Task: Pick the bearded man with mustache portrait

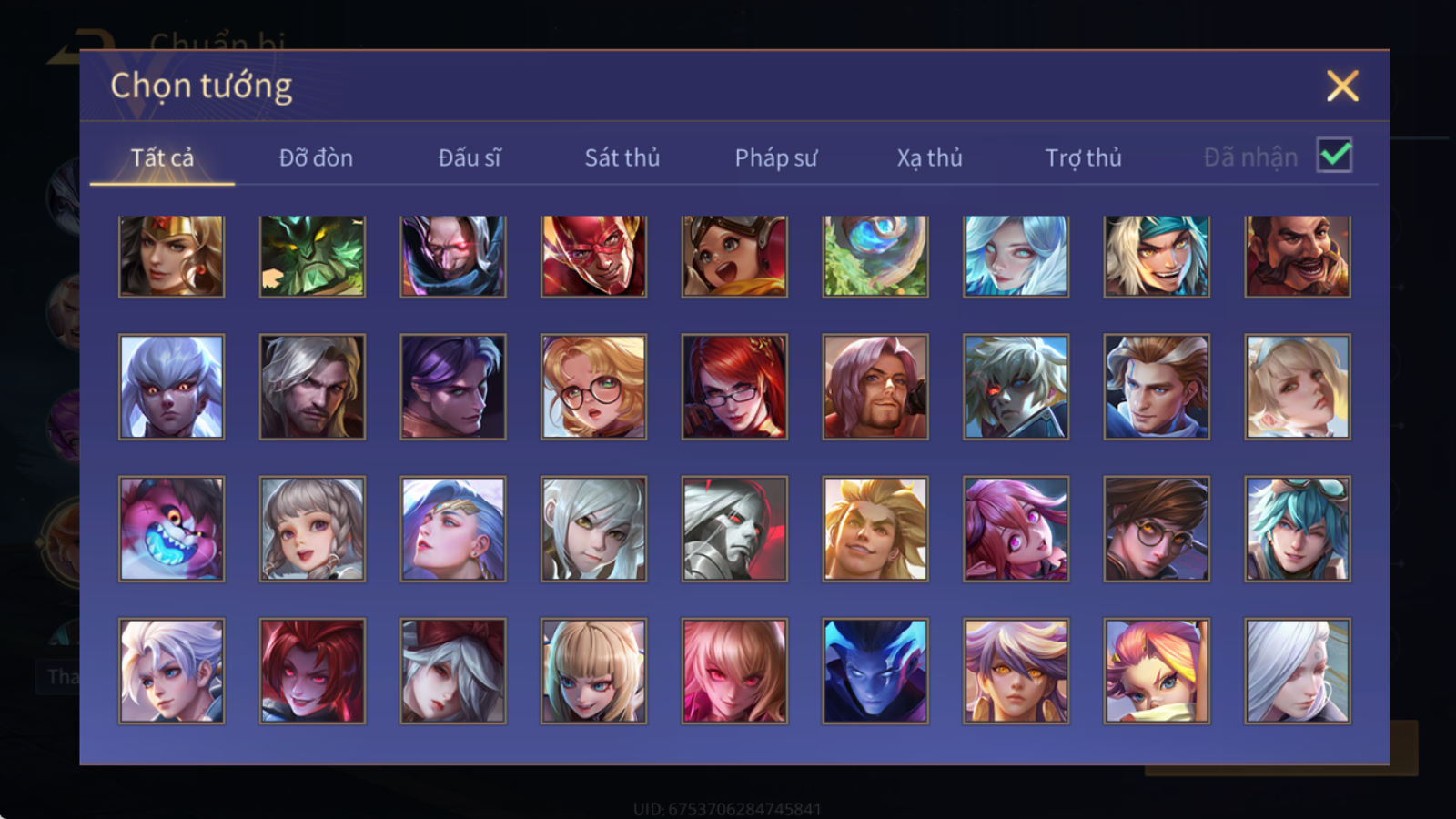Action: [1298, 257]
